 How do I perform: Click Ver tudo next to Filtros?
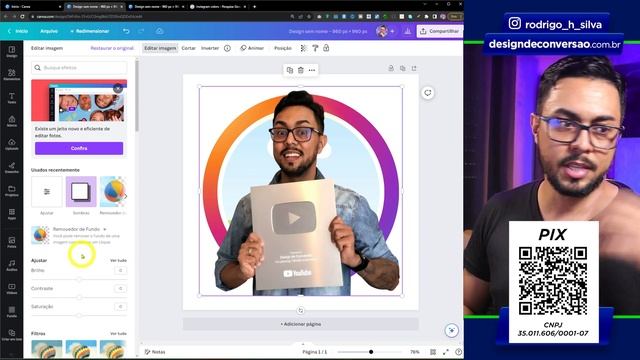pos(118,334)
